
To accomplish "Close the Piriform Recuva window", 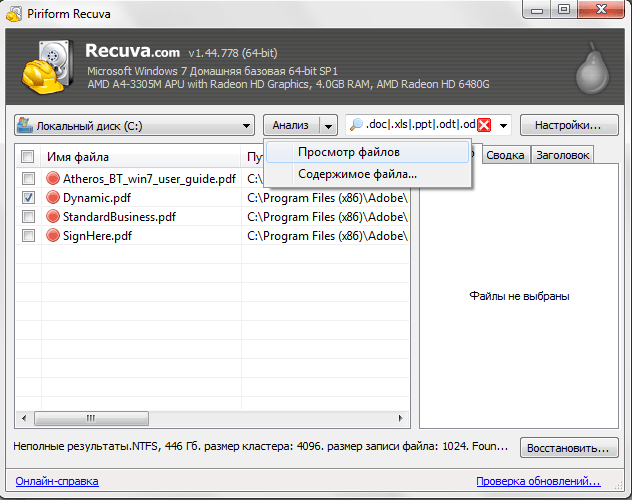I will pos(601,10).
